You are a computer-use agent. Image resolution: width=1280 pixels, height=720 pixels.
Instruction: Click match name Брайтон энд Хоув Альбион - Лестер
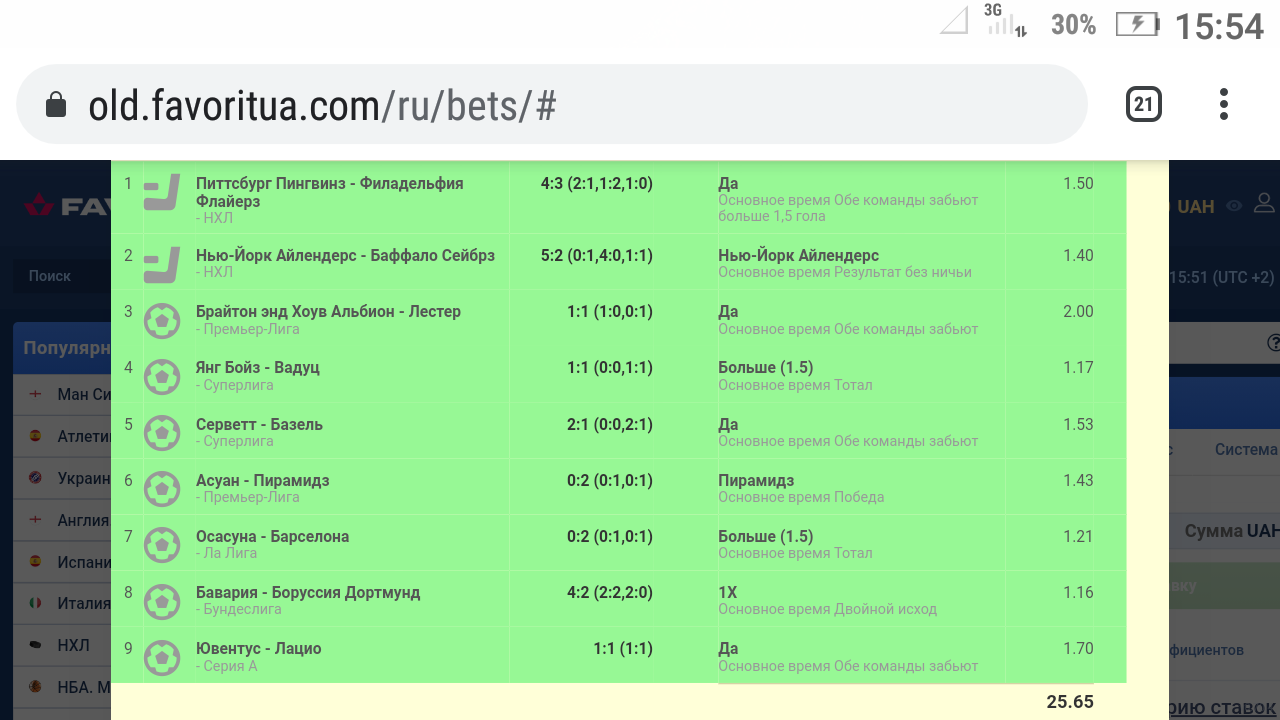point(328,311)
